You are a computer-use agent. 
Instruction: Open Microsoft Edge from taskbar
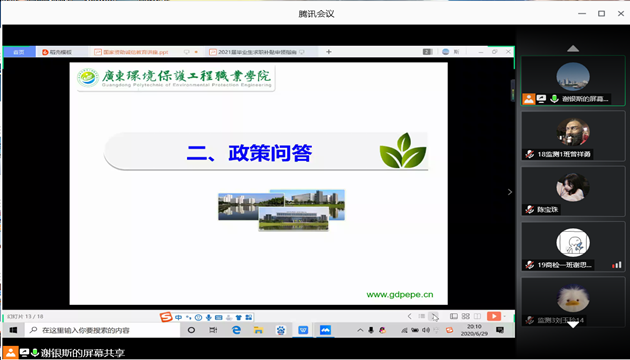[236, 330]
